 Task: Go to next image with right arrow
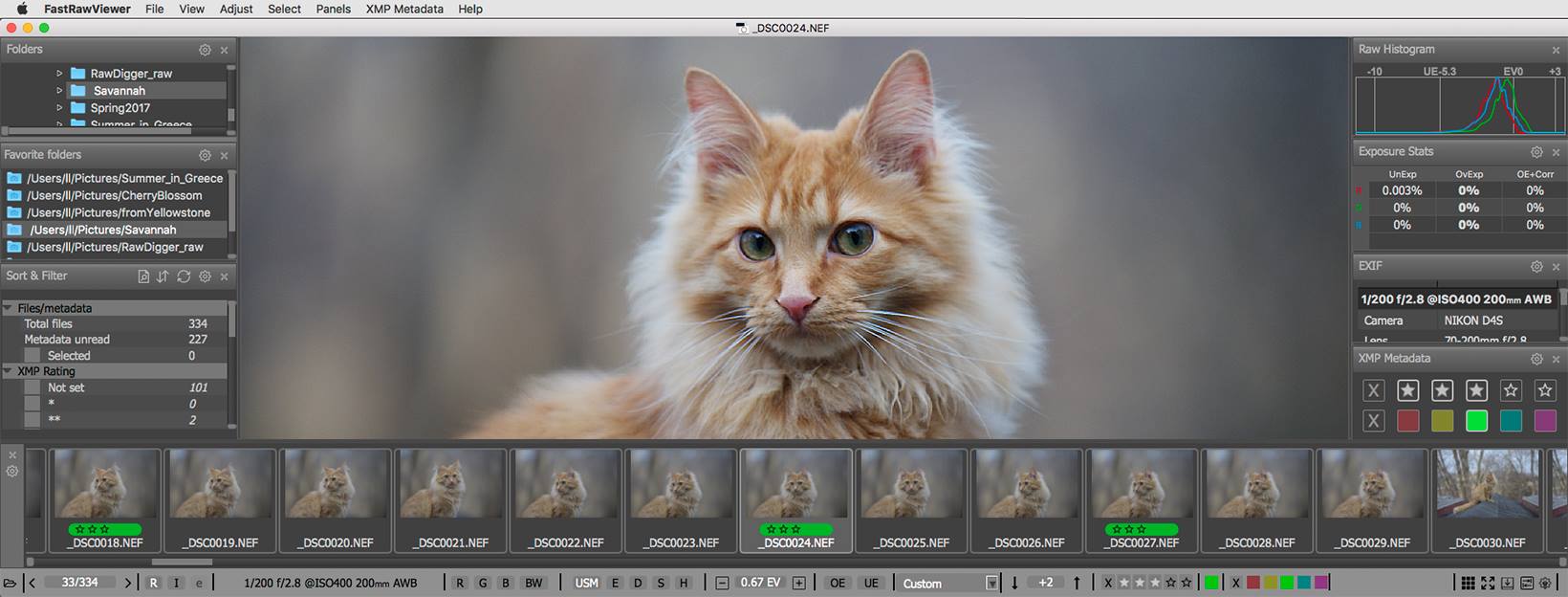point(128,583)
